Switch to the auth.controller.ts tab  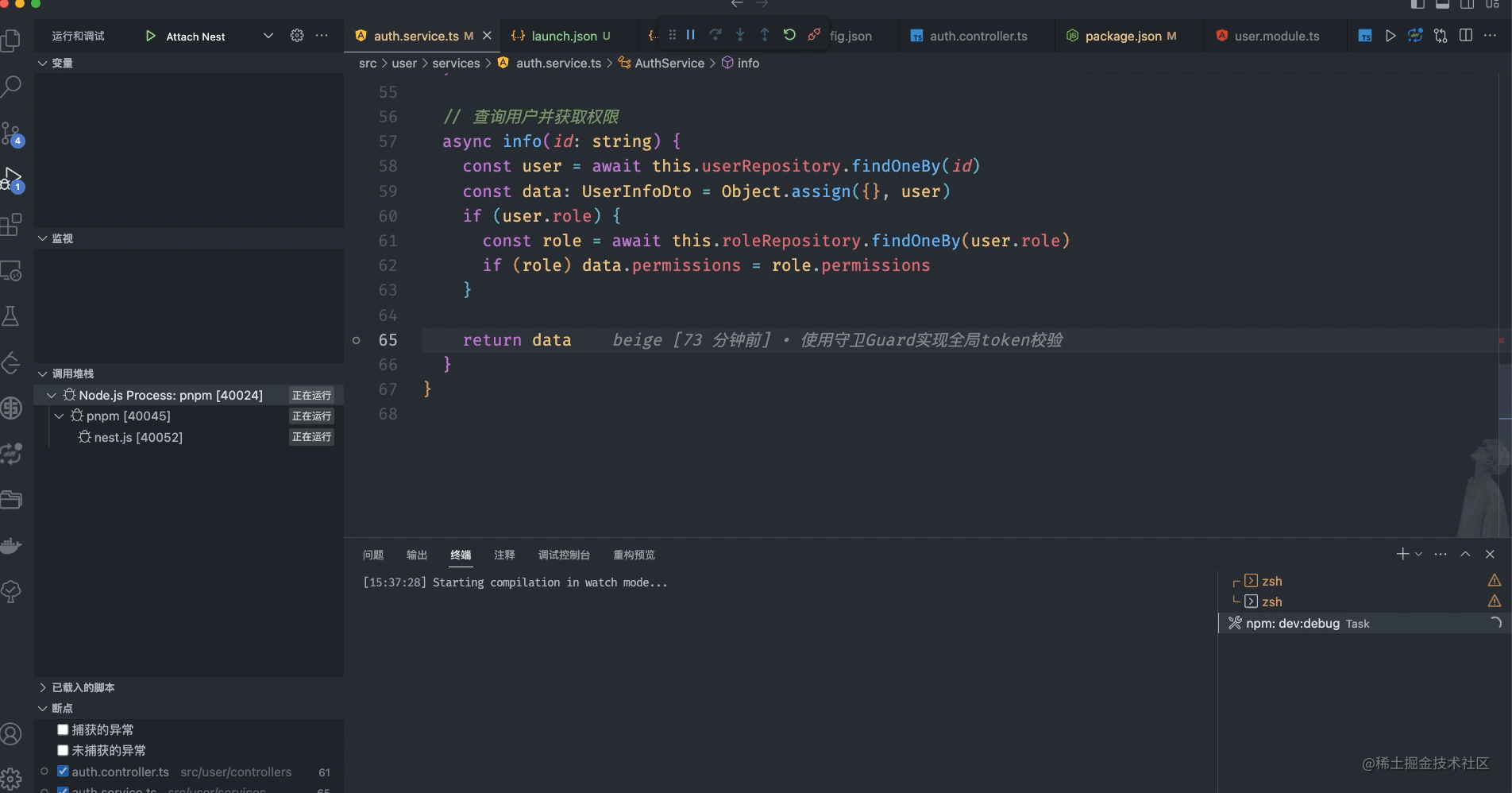978,36
